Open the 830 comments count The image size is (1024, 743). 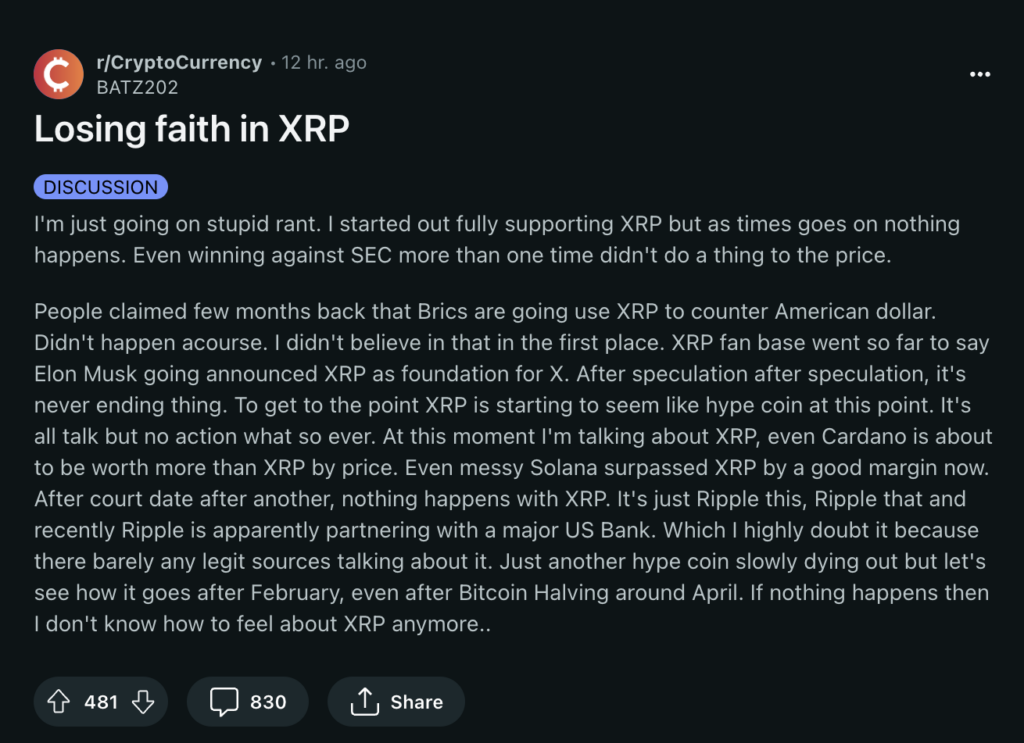(268, 702)
